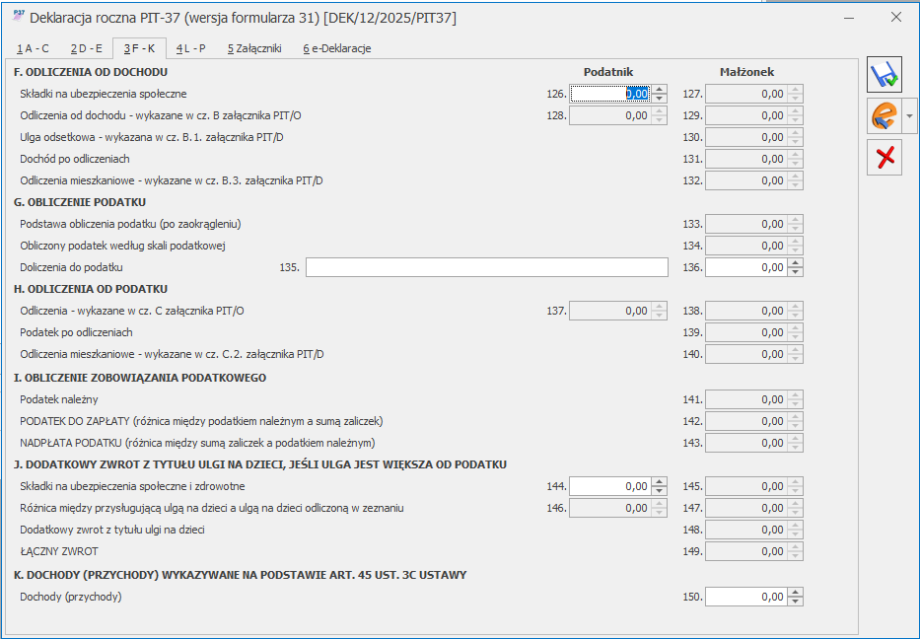Viewport: 920px width, 639px height.
Task: Click field 140 housing deductions PIT/D C.2
Action: tap(754, 354)
